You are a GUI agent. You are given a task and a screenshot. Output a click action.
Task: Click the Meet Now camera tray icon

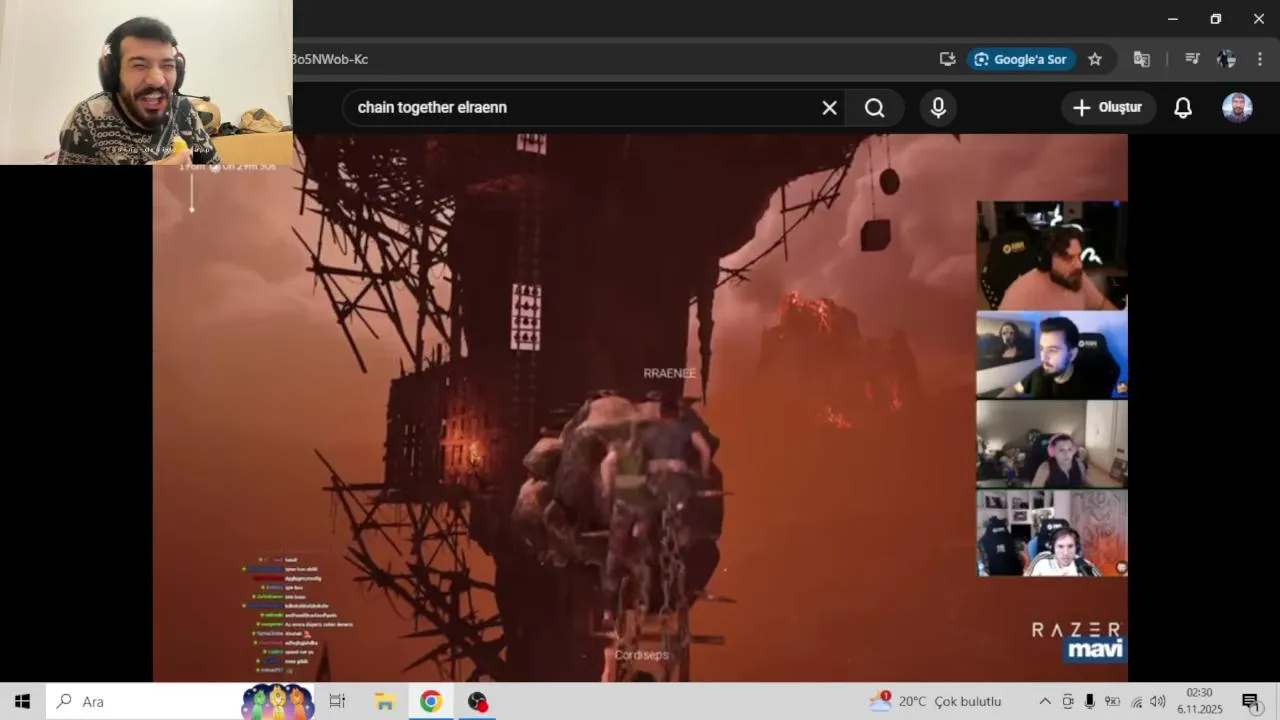(1068, 701)
